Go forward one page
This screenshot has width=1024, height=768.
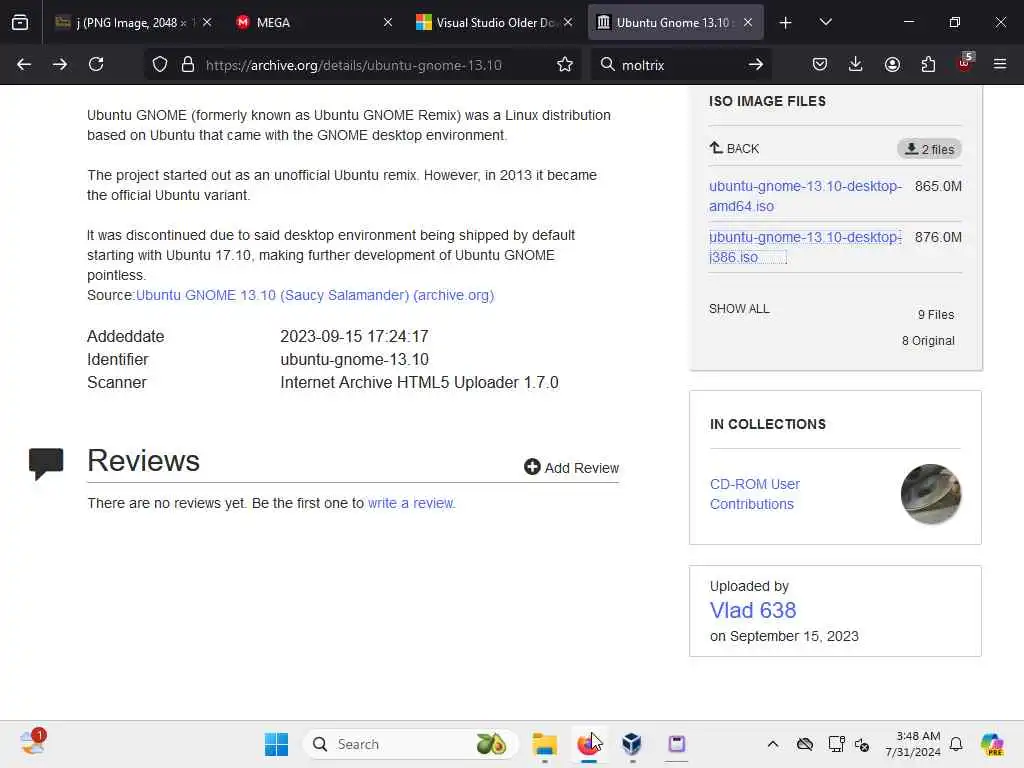click(x=59, y=64)
